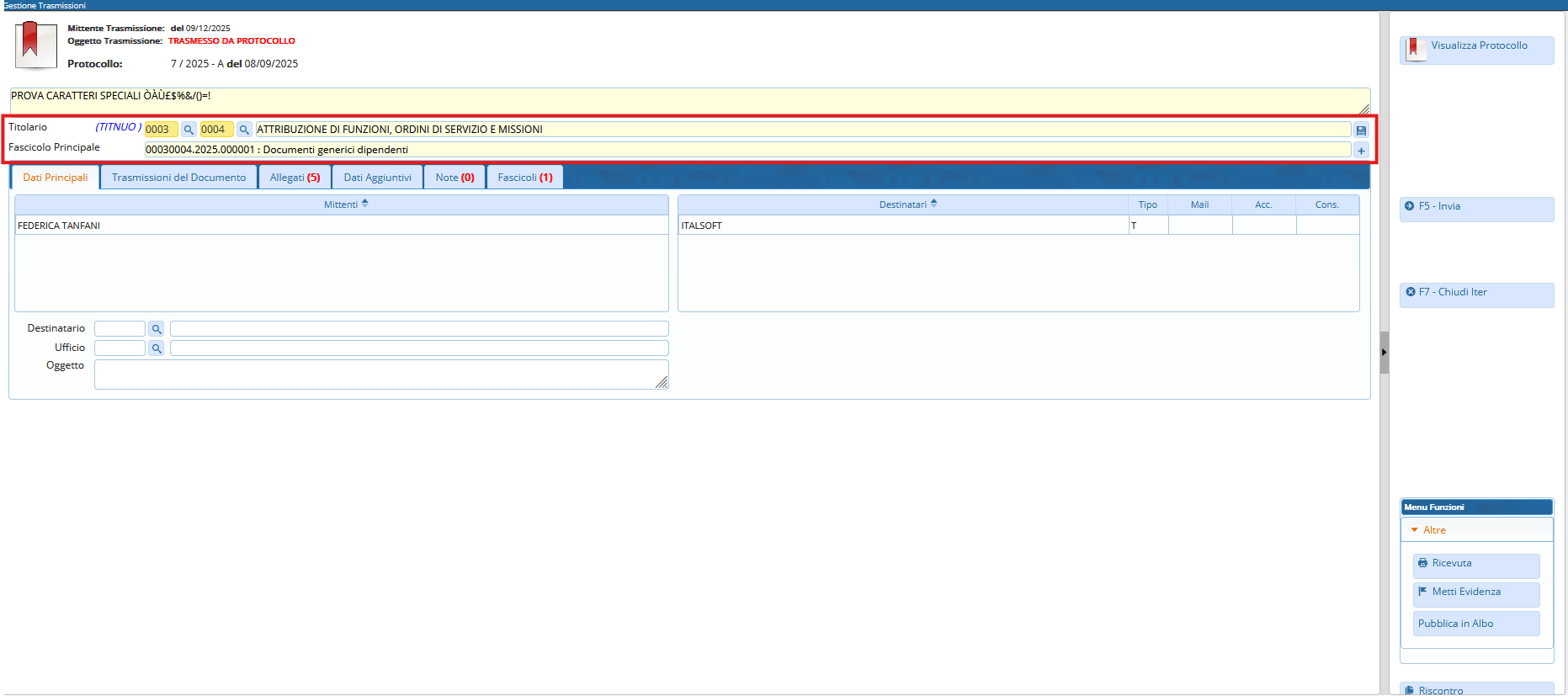The height and width of the screenshot is (696, 1568).
Task: Switch to Trasmissioni del Documento tab
Action: point(178,178)
